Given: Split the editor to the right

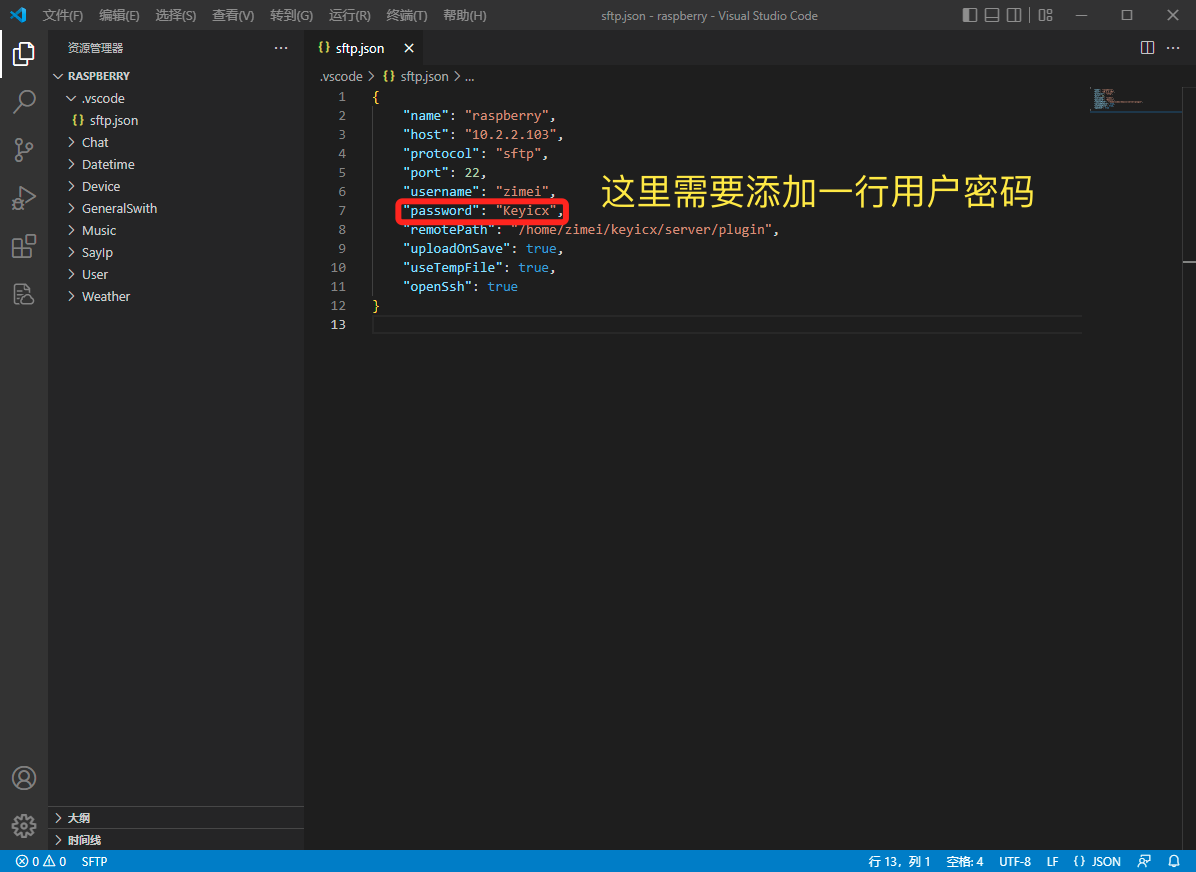Looking at the screenshot, I should point(1147,48).
